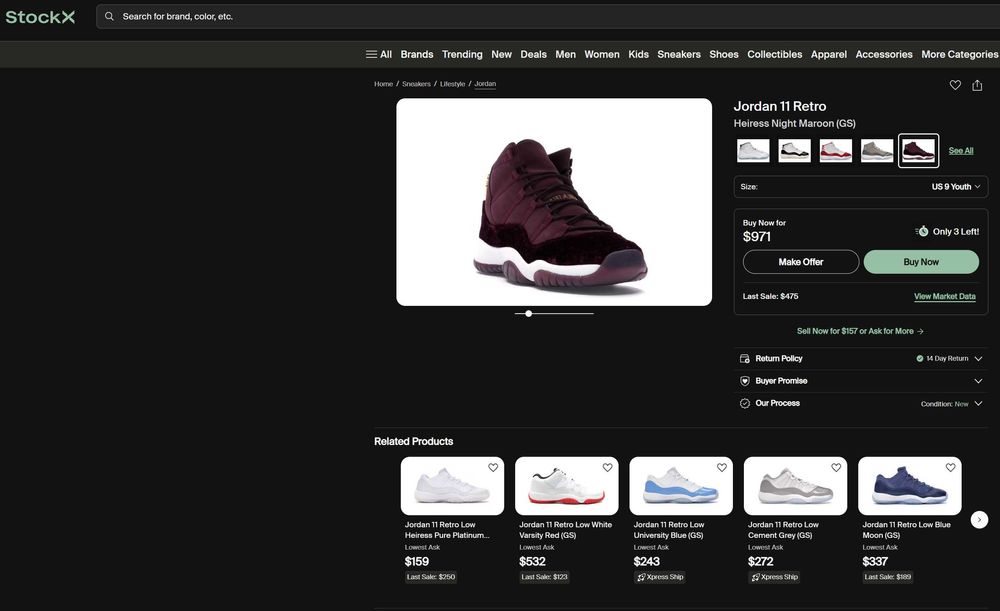Open the Deals menu item
The width and height of the screenshot is (1000, 611).
point(533,54)
